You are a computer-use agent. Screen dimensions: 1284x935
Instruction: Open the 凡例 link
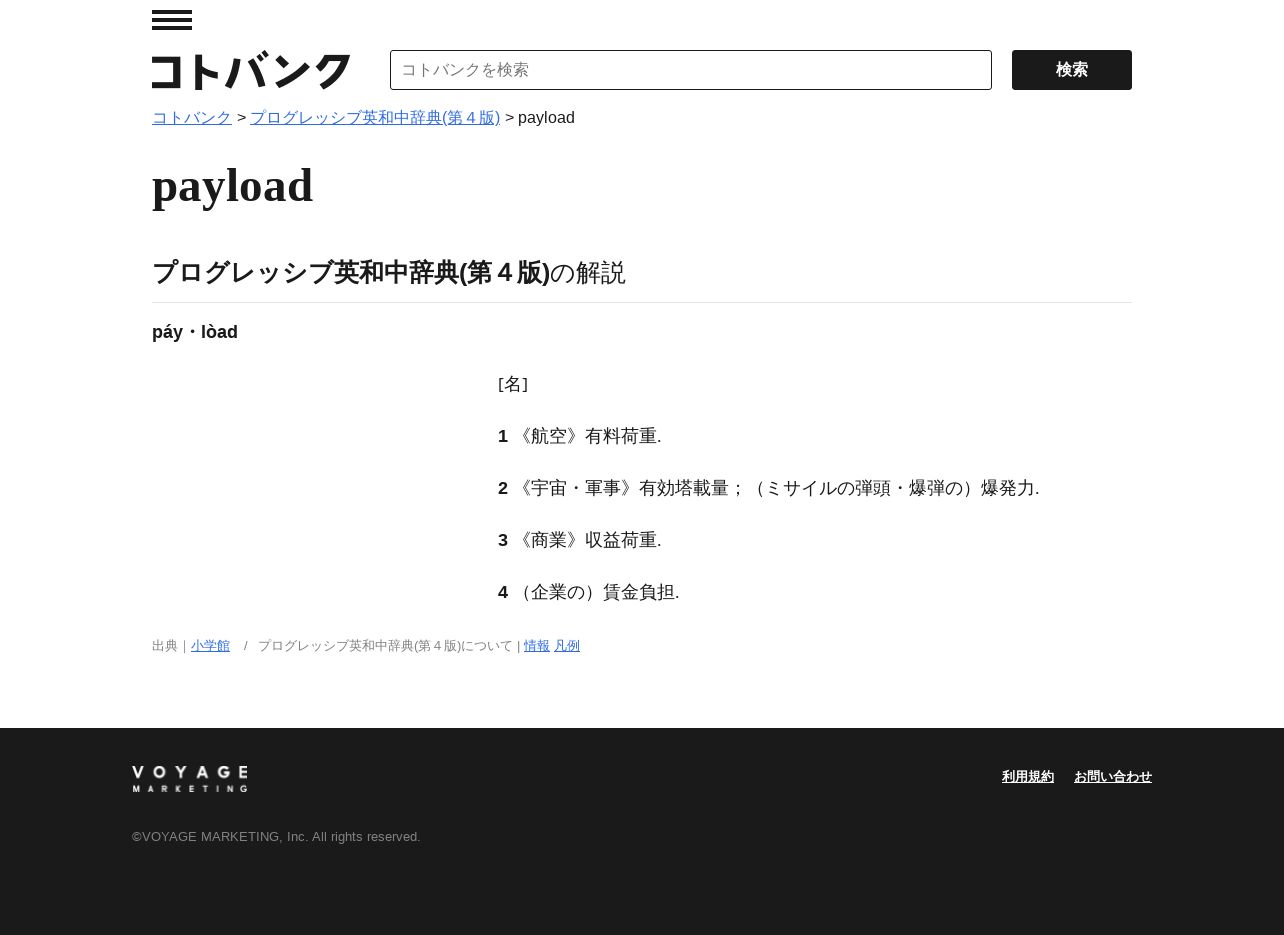coord(567,646)
